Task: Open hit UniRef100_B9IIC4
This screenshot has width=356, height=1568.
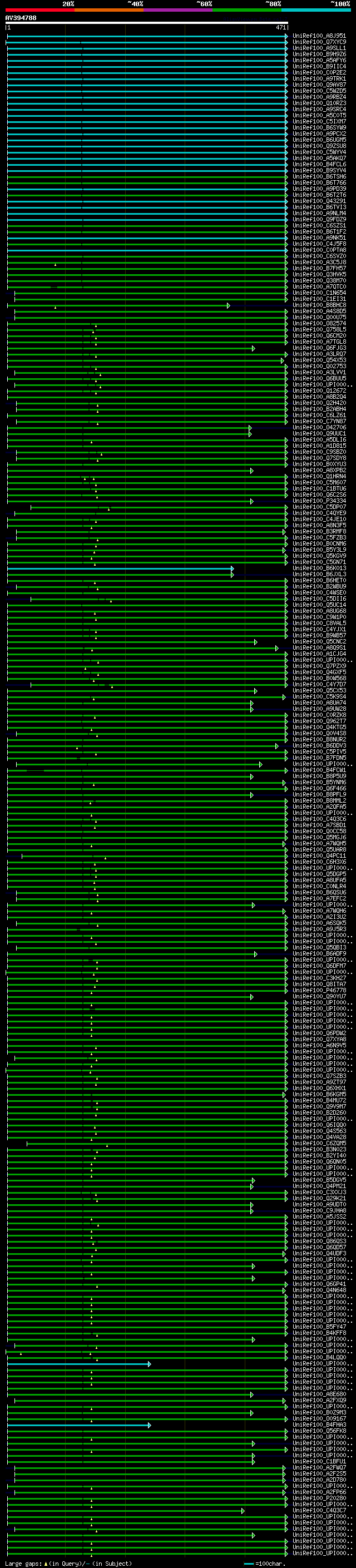Action: coord(319,66)
